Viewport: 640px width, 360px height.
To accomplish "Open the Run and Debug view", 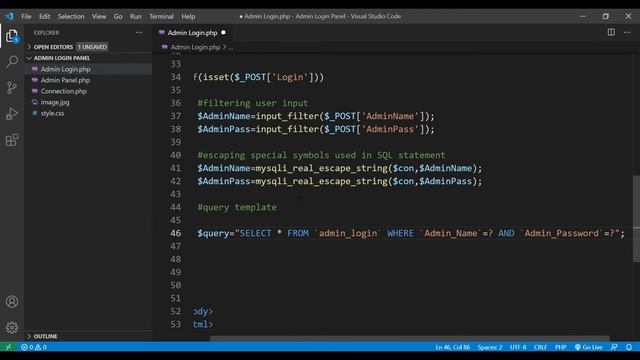I will pyautogui.click(x=12, y=113).
